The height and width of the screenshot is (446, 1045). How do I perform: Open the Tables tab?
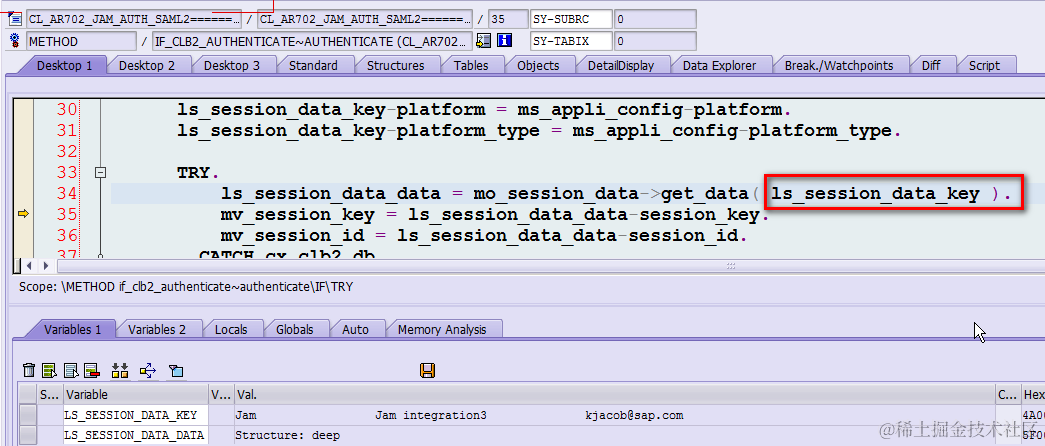tap(471, 65)
